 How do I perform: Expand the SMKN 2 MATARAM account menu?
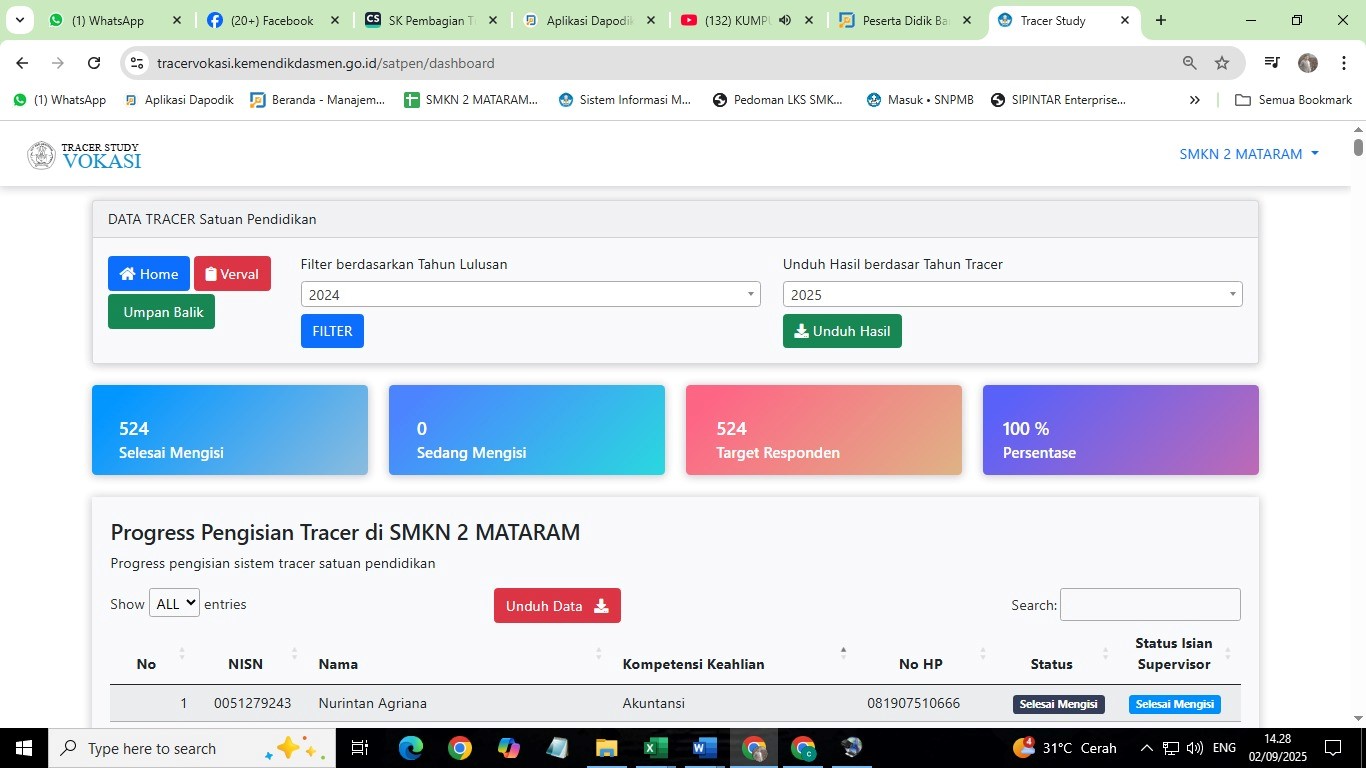[1248, 154]
